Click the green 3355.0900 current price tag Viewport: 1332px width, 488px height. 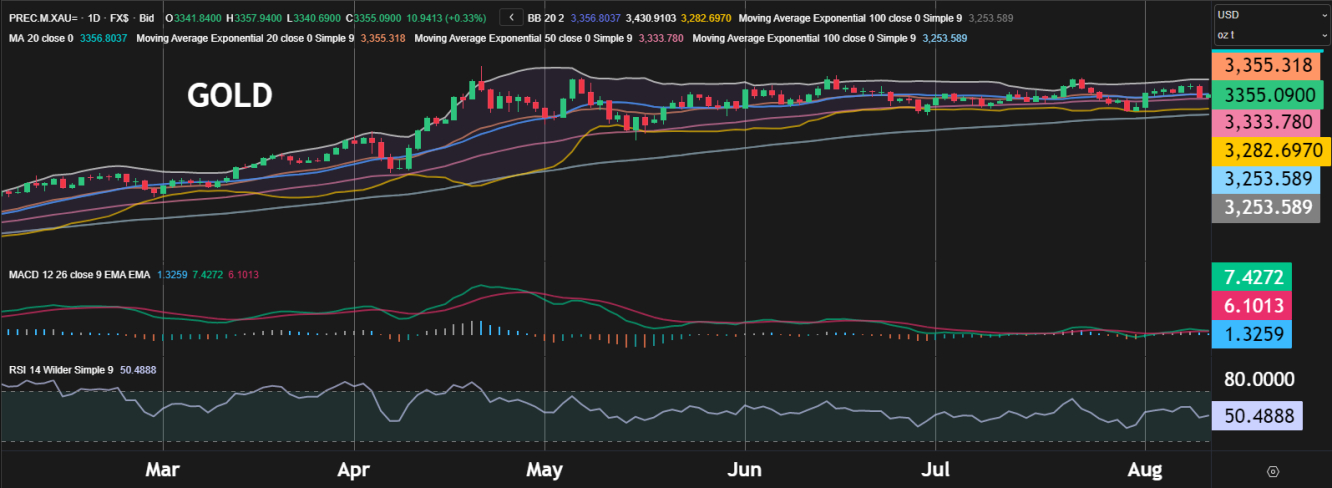(1267, 94)
